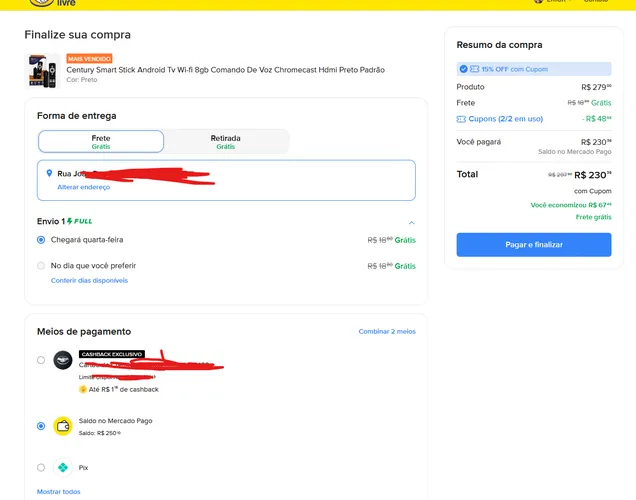Click the coupon discount - R$ 48 value
Screen dimensions: 636x500
click(597, 119)
